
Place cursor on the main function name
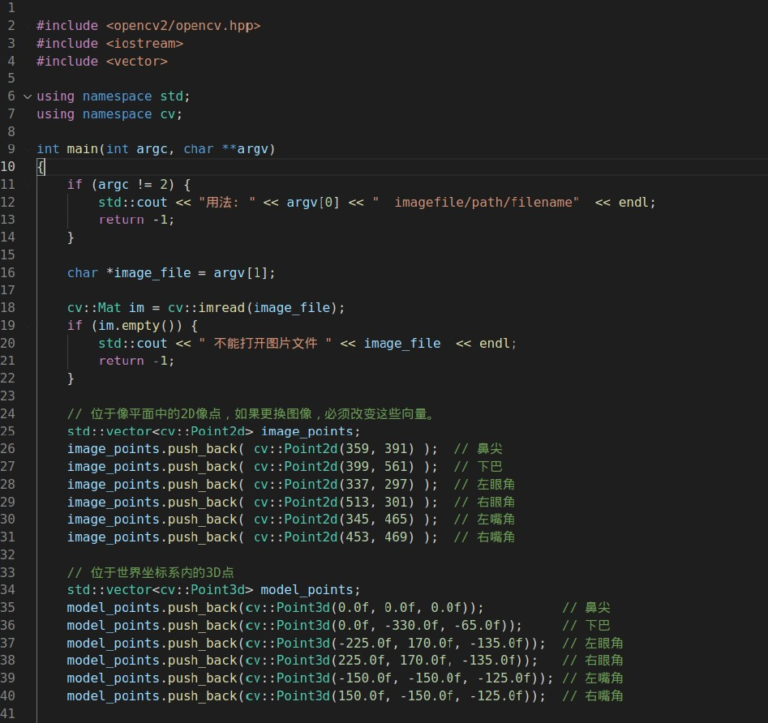(82, 149)
